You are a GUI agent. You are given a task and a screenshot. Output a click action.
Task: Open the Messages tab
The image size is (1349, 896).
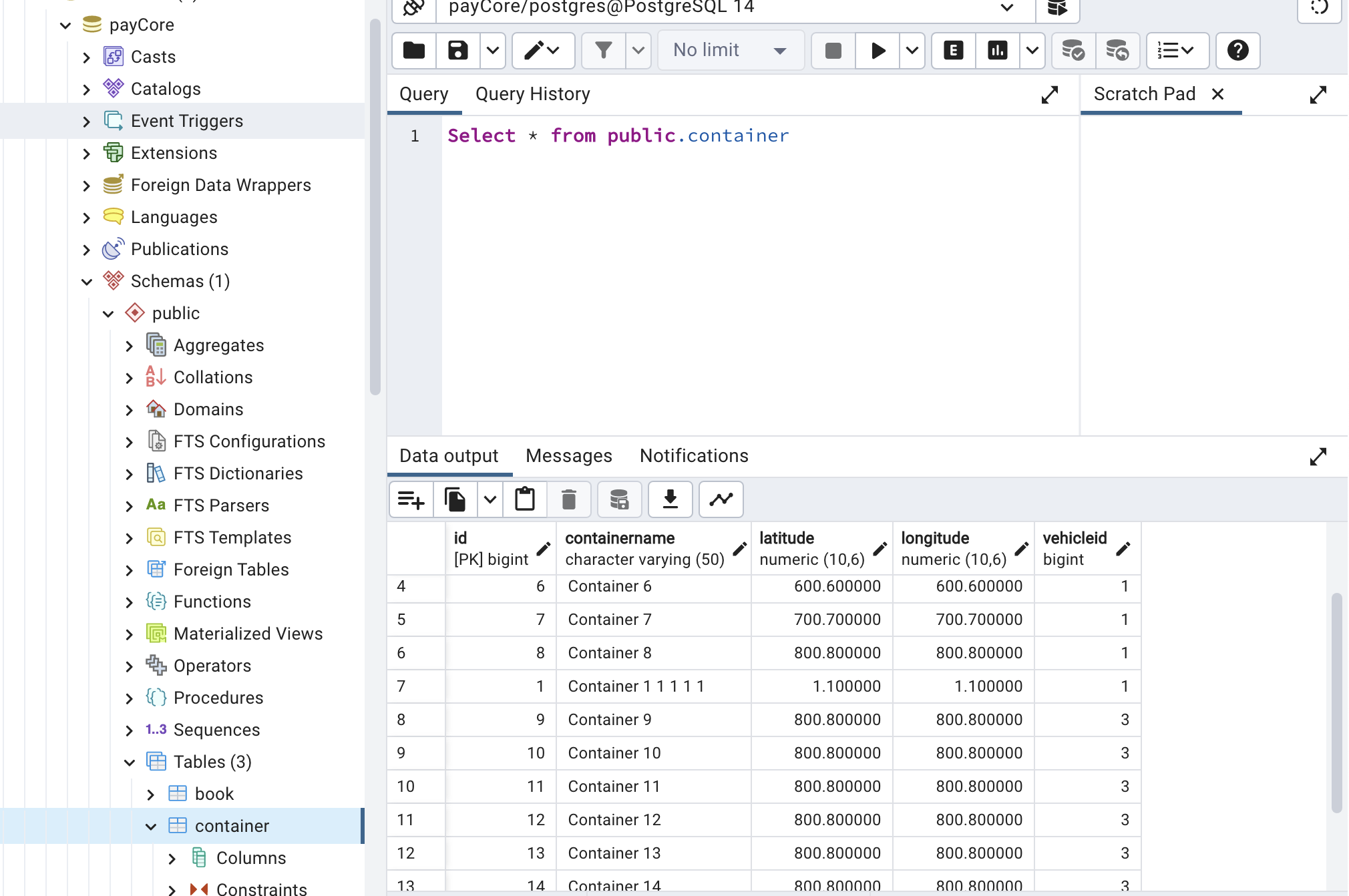coord(568,455)
